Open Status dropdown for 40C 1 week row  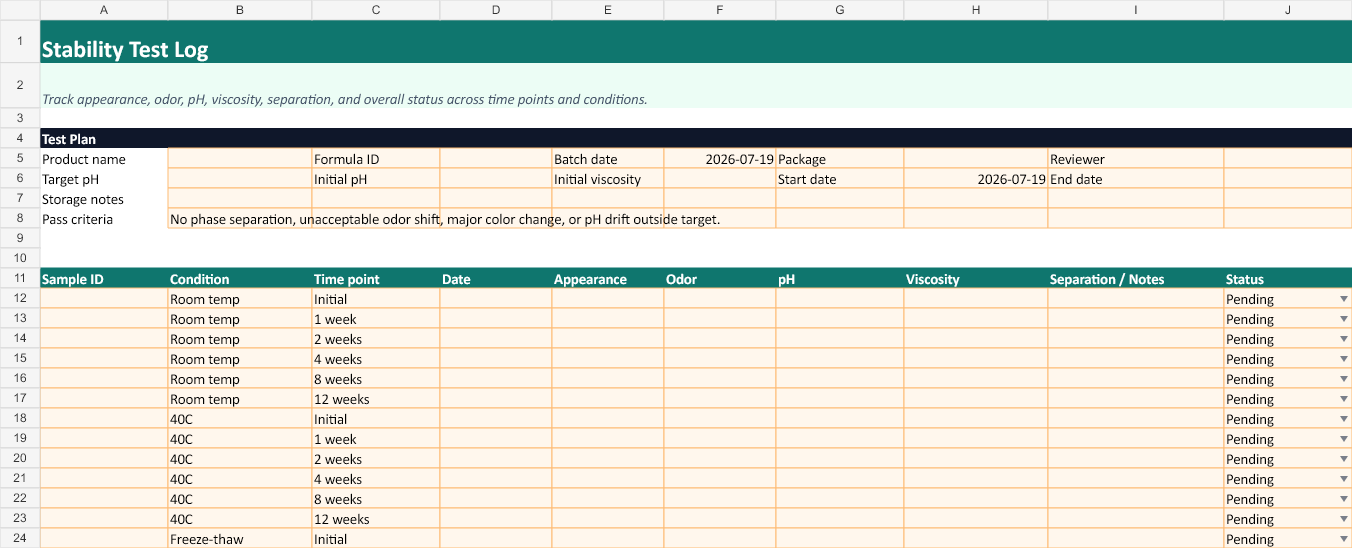1343,439
